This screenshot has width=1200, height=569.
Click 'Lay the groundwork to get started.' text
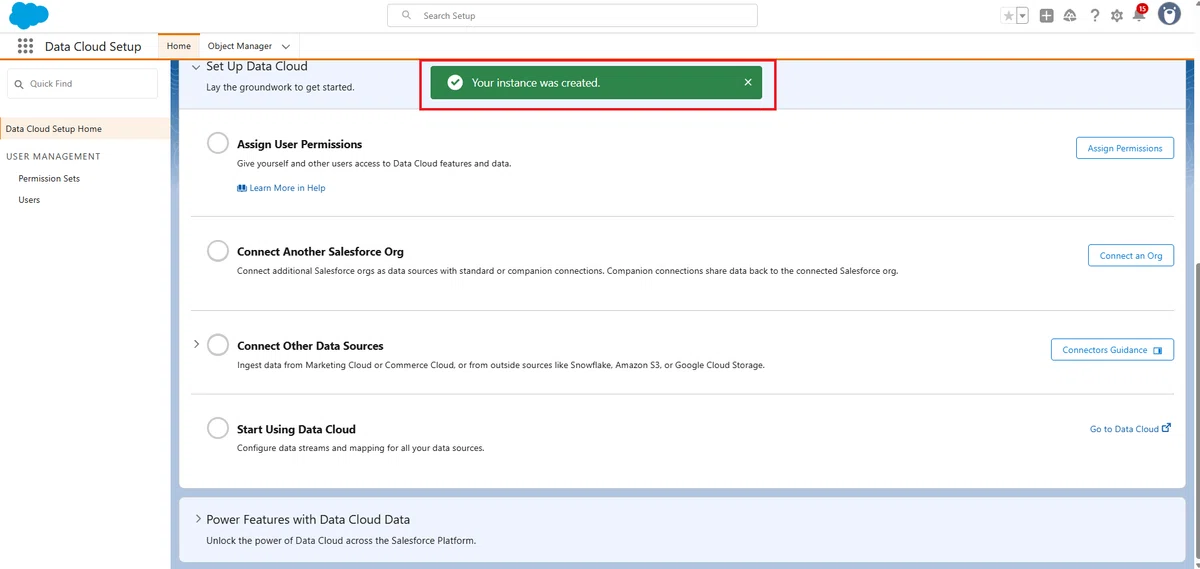point(280,87)
